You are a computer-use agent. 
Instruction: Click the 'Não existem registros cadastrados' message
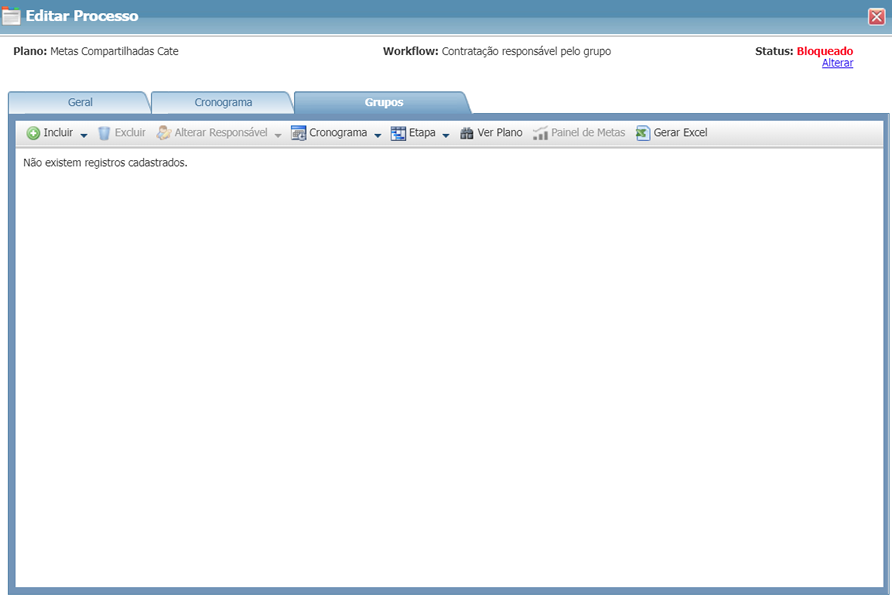coord(105,162)
